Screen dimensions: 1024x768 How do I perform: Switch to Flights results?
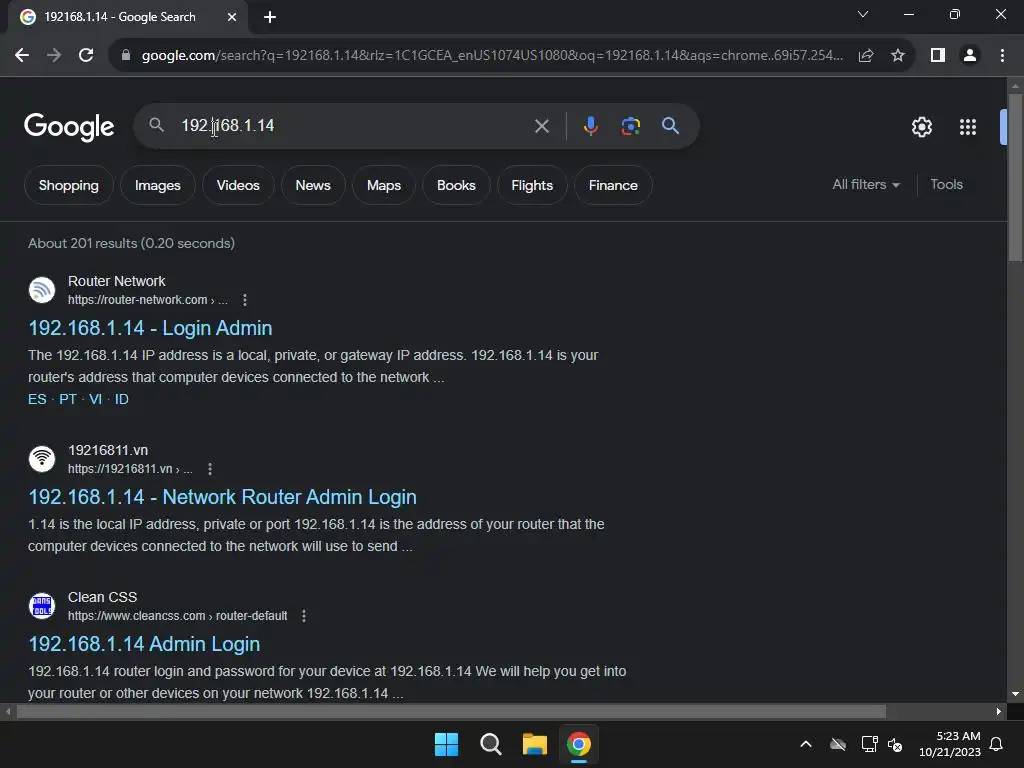click(532, 185)
